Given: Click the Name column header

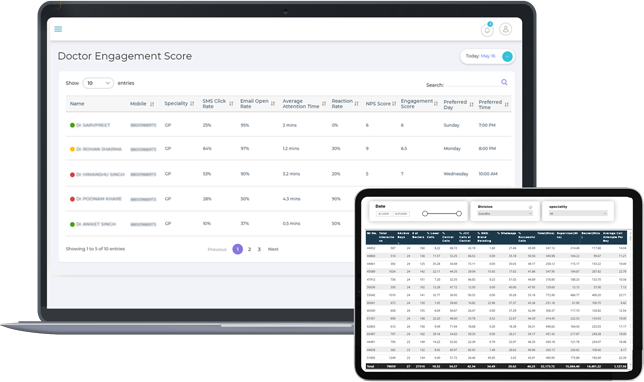Looking at the screenshot, I should click(x=77, y=104).
